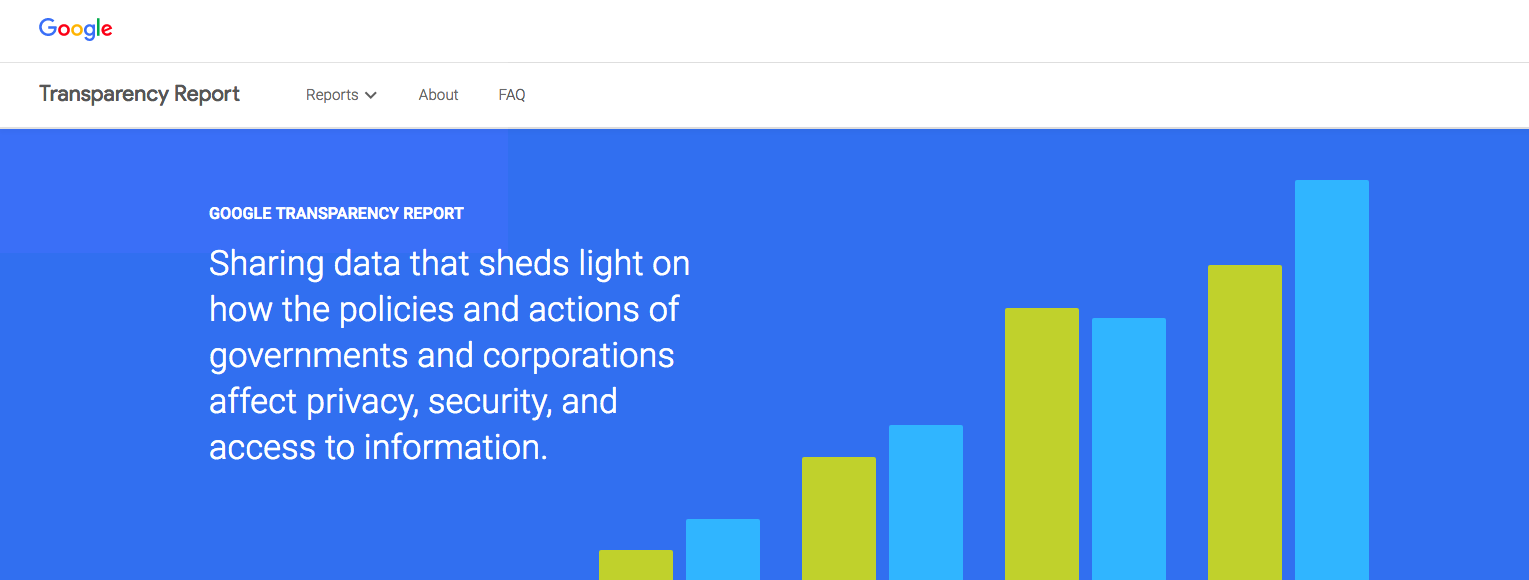This screenshot has height=580, width=1529.
Task: Open the FAQ page
Action: pos(512,95)
